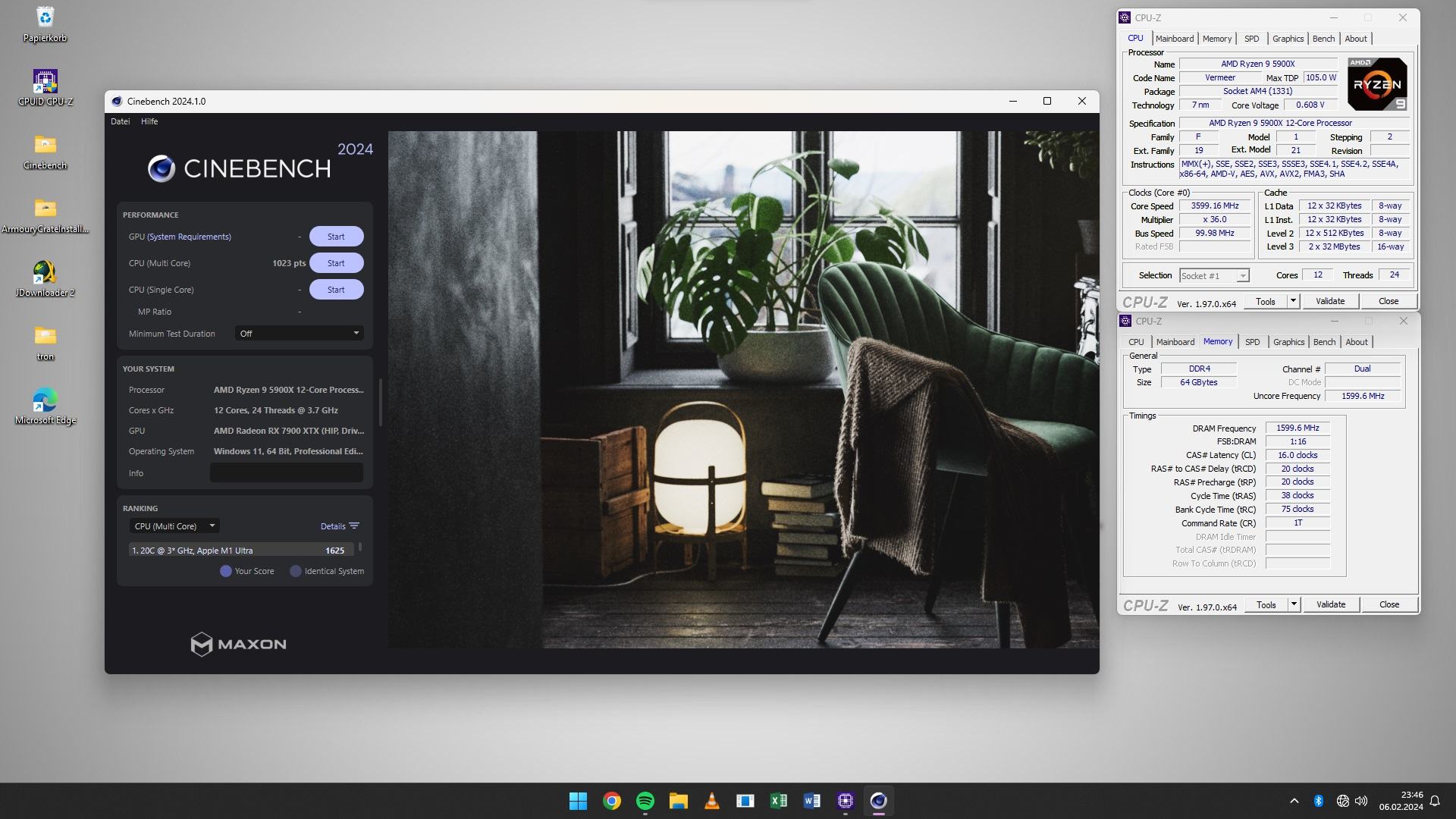Click Tools button in upper CPU-Z
Image resolution: width=1456 pixels, height=819 pixels.
click(1266, 301)
